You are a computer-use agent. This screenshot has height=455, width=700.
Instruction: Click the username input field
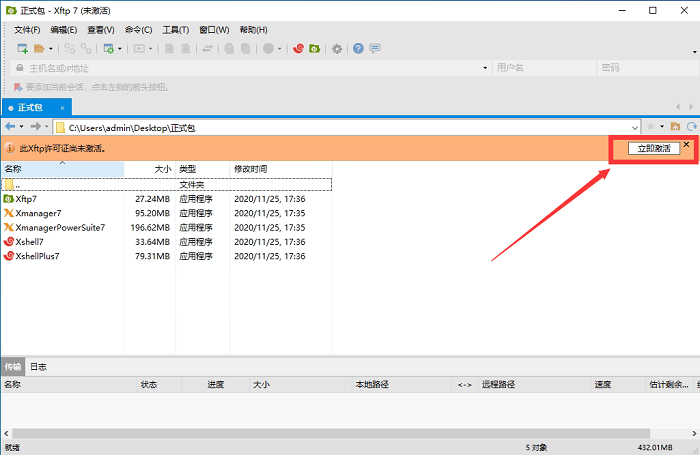coord(544,68)
